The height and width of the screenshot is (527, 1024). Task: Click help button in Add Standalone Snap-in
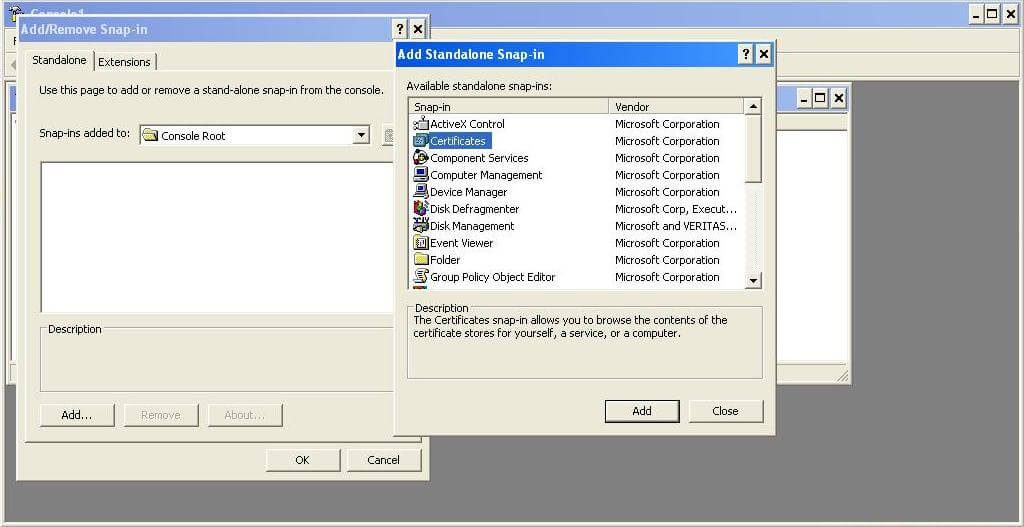[746, 54]
